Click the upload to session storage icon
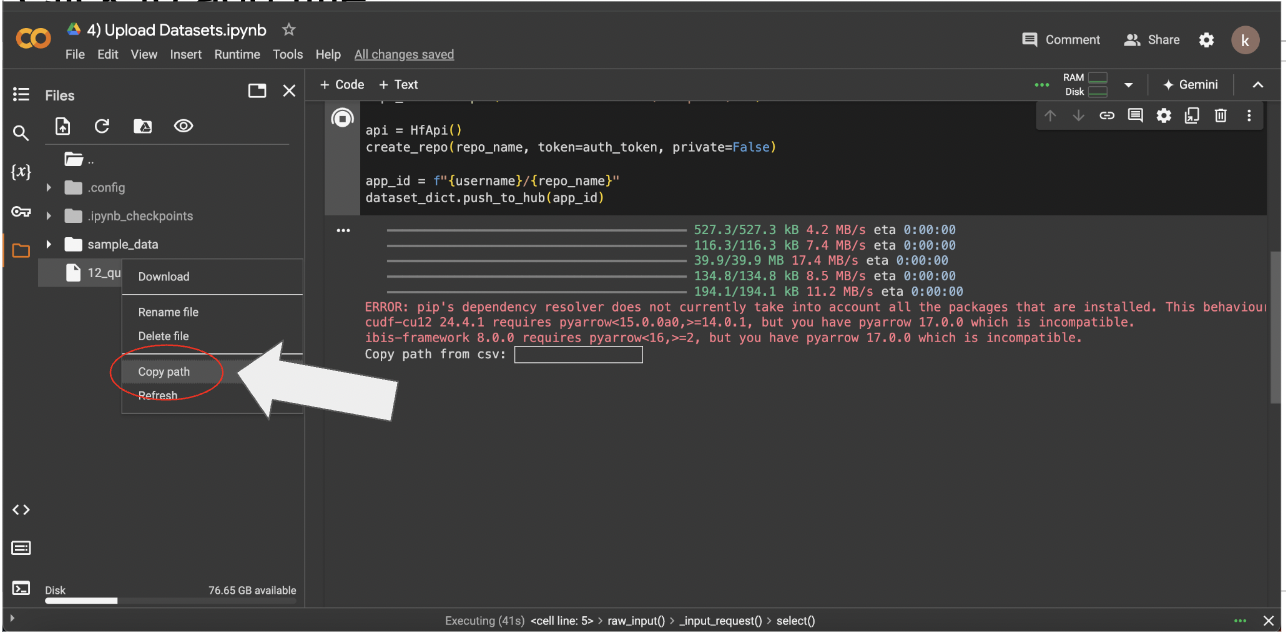Screen dimensions: 1286x636 (63, 126)
